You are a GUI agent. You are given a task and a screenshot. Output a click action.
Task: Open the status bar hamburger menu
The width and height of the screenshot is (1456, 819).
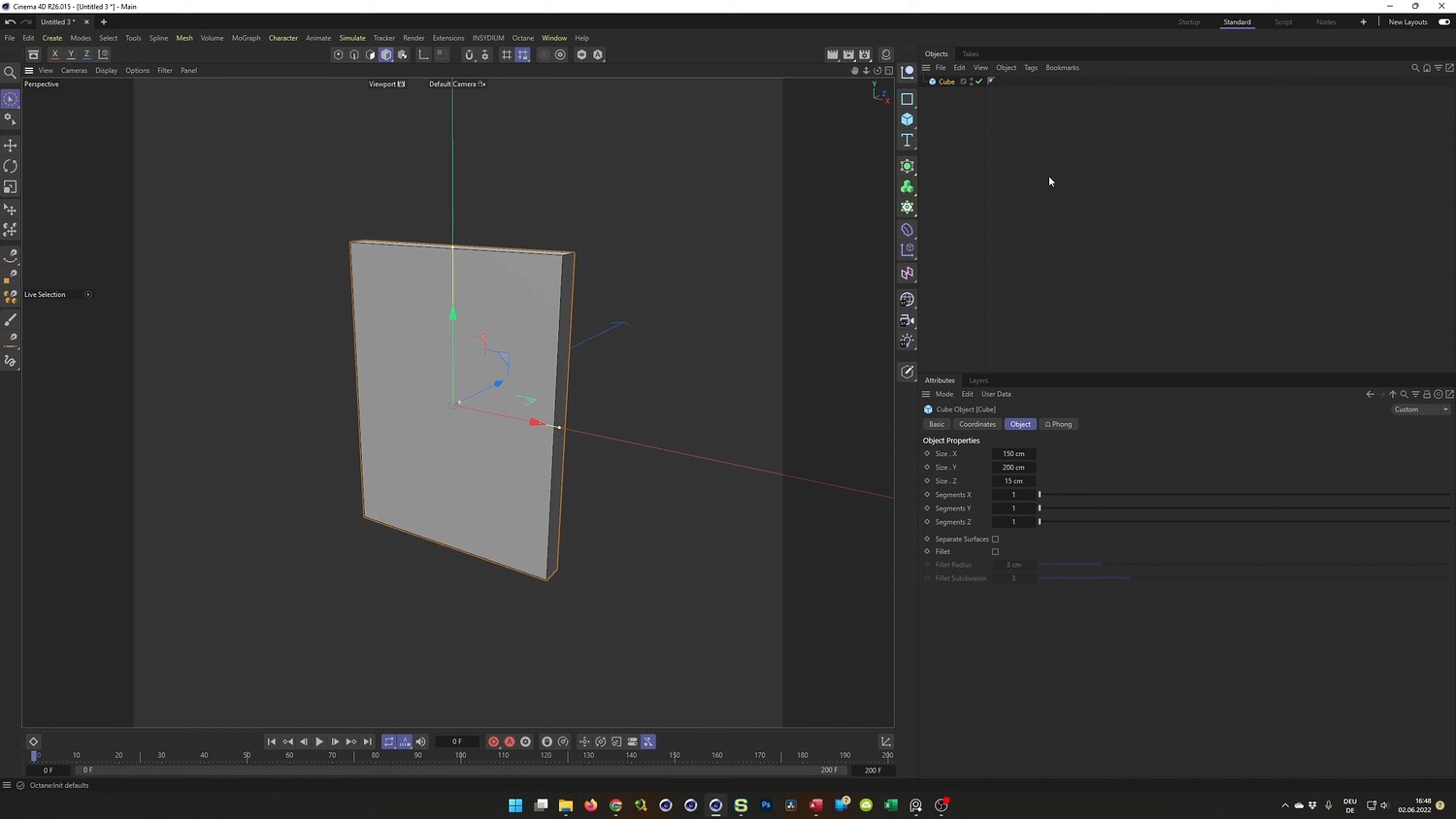click(x=7, y=785)
